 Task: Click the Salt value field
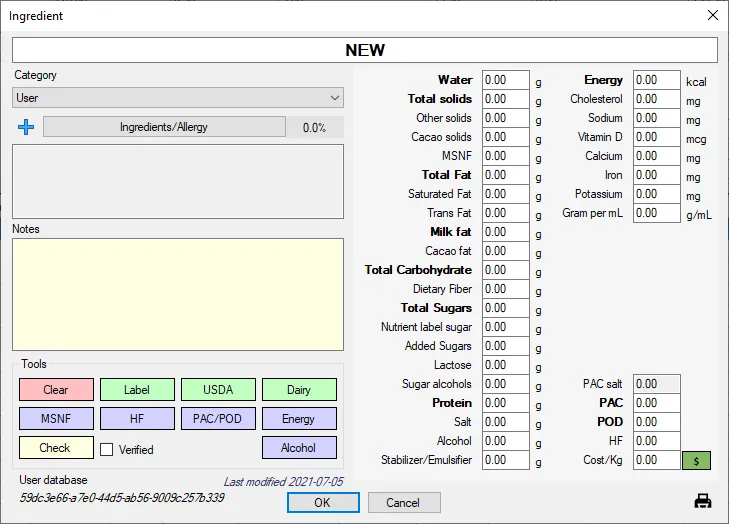point(505,422)
